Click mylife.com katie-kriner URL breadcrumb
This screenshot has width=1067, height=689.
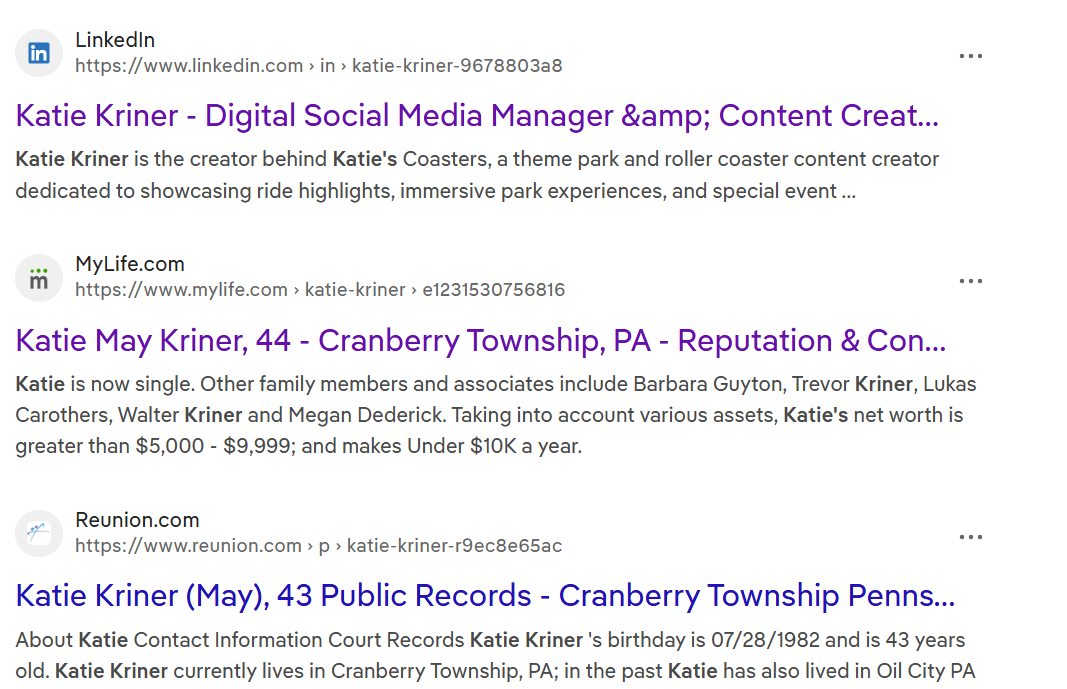pyautogui.click(x=320, y=290)
